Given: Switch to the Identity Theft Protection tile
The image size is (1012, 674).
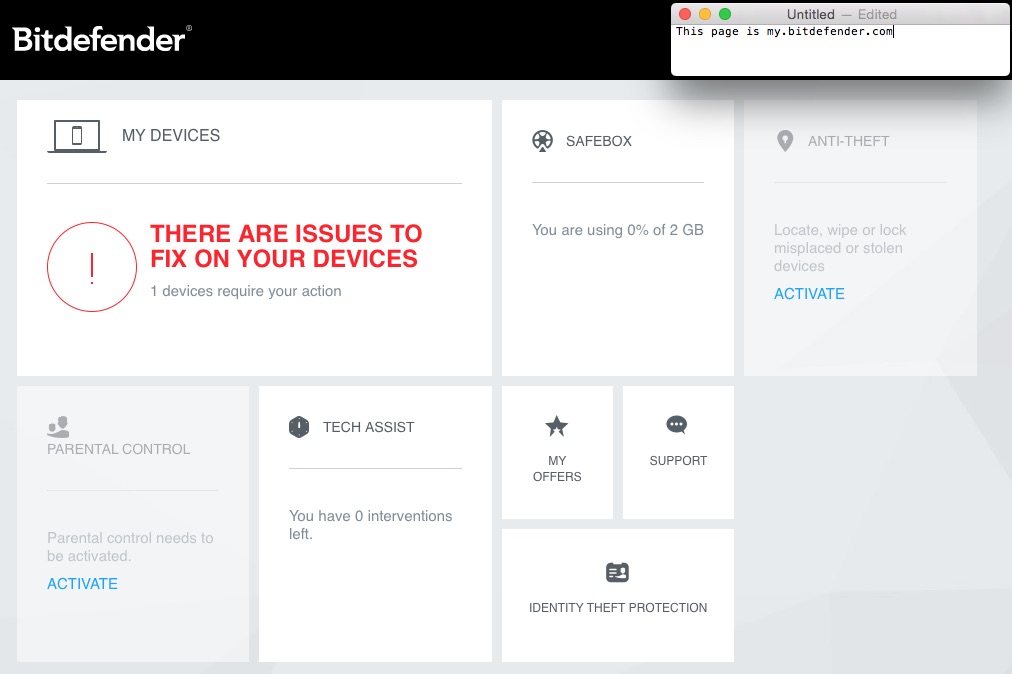Looking at the screenshot, I should pos(617,595).
